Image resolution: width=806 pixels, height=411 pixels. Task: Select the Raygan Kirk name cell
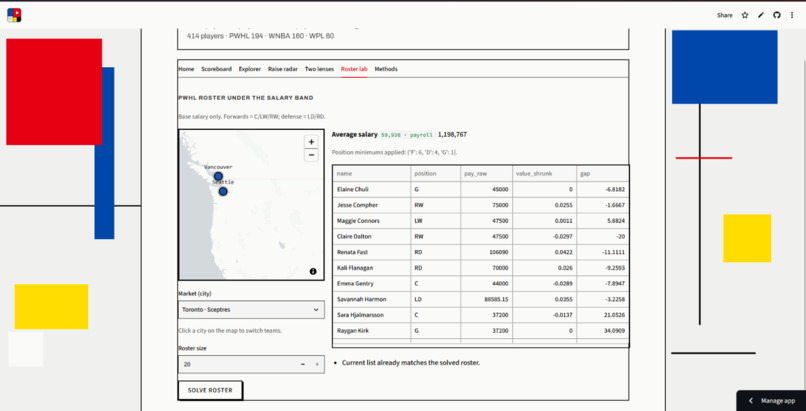coord(371,330)
